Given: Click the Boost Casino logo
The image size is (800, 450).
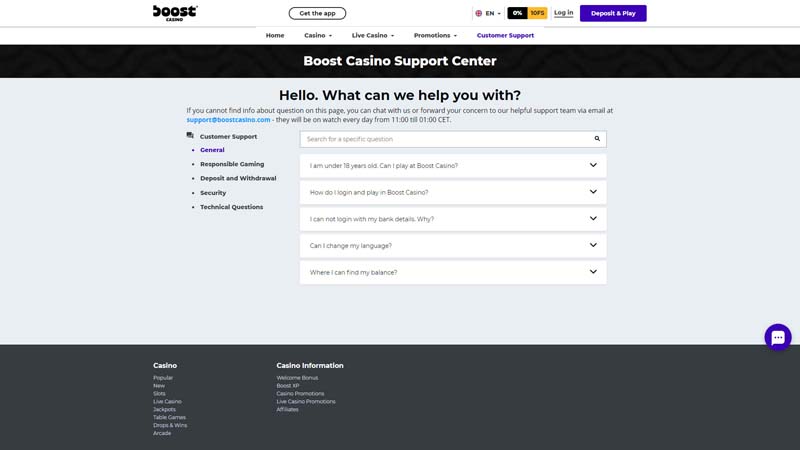Looking at the screenshot, I should [175, 12].
